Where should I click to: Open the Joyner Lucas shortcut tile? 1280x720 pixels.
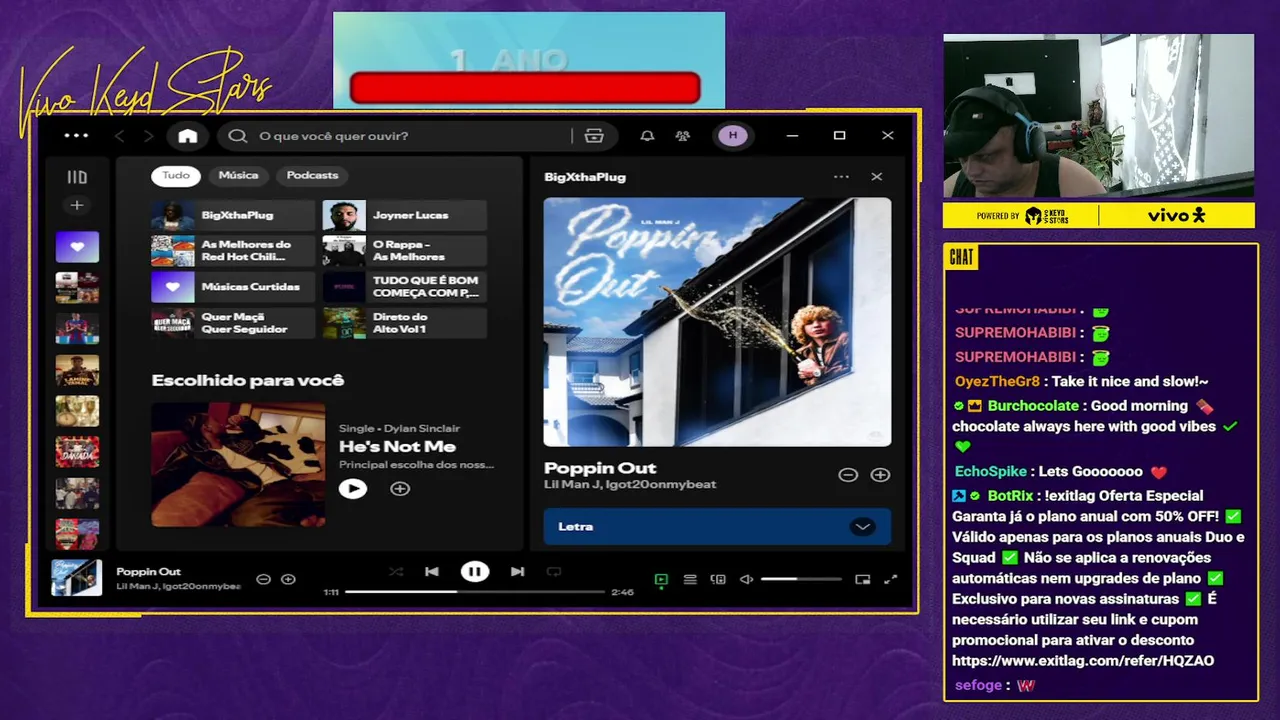[405, 215]
